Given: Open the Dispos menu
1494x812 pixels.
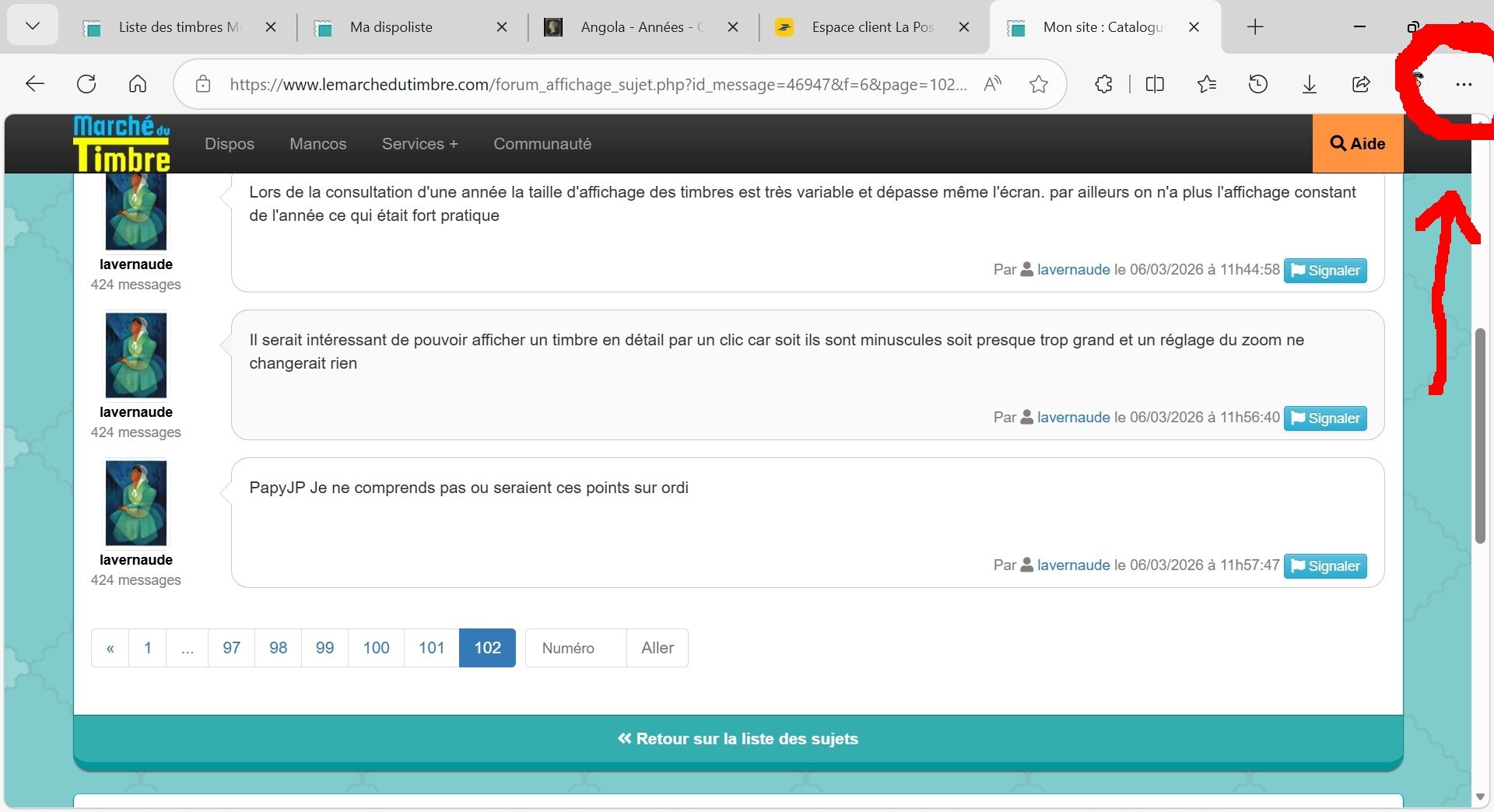Looking at the screenshot, I should [230, 144].
